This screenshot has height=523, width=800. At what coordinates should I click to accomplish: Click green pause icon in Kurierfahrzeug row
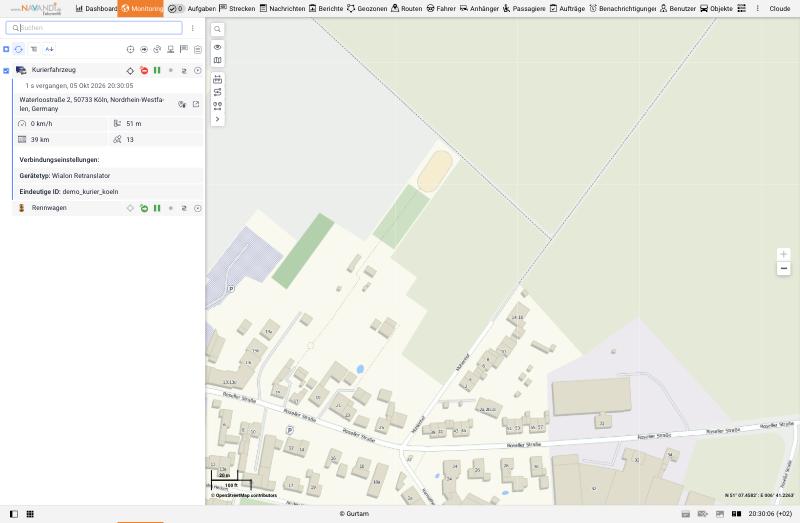(x=157, y=70)
